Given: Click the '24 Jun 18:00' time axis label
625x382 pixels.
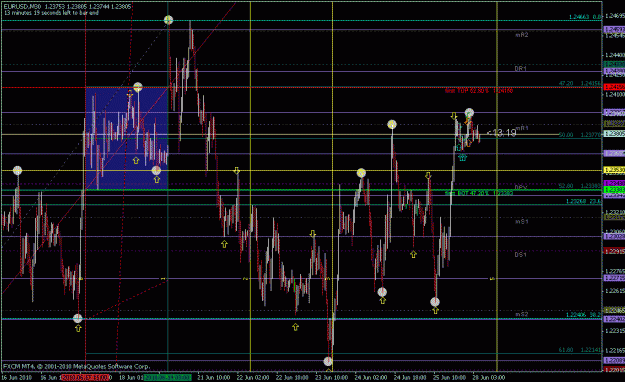Looking at the screenshot, I should [x=410, y=377].
